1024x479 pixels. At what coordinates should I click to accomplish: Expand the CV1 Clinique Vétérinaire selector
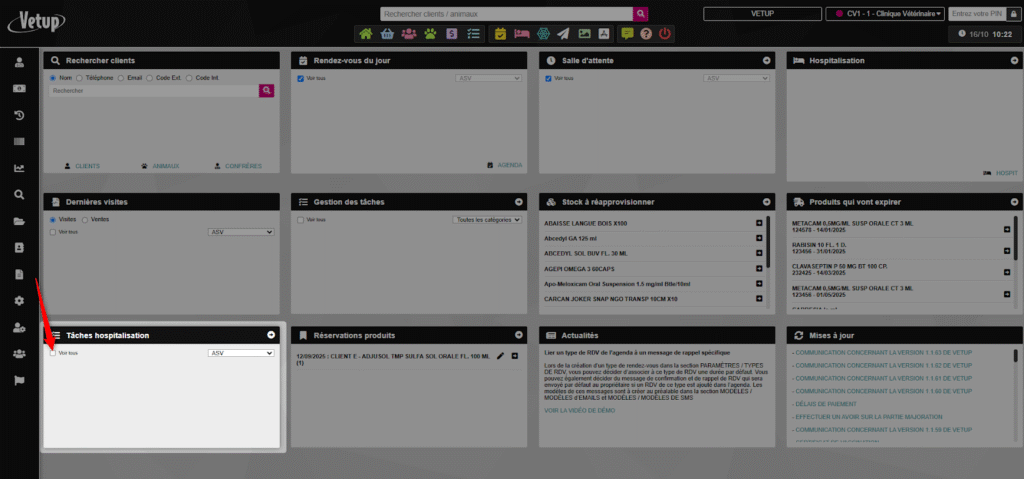[885, 14]
